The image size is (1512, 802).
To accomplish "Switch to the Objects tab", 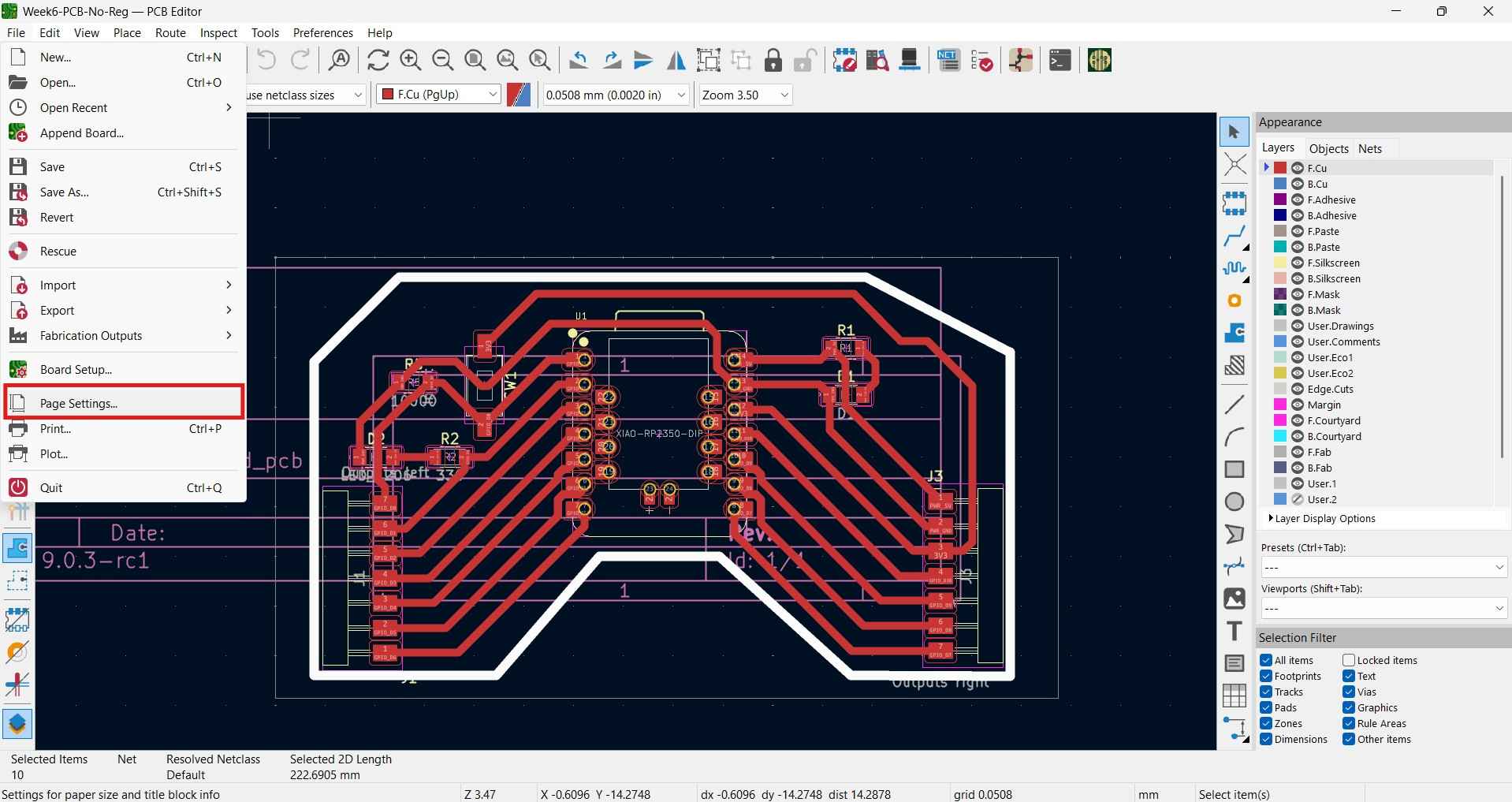I will pyautogui.click(x=1328, y=148).
